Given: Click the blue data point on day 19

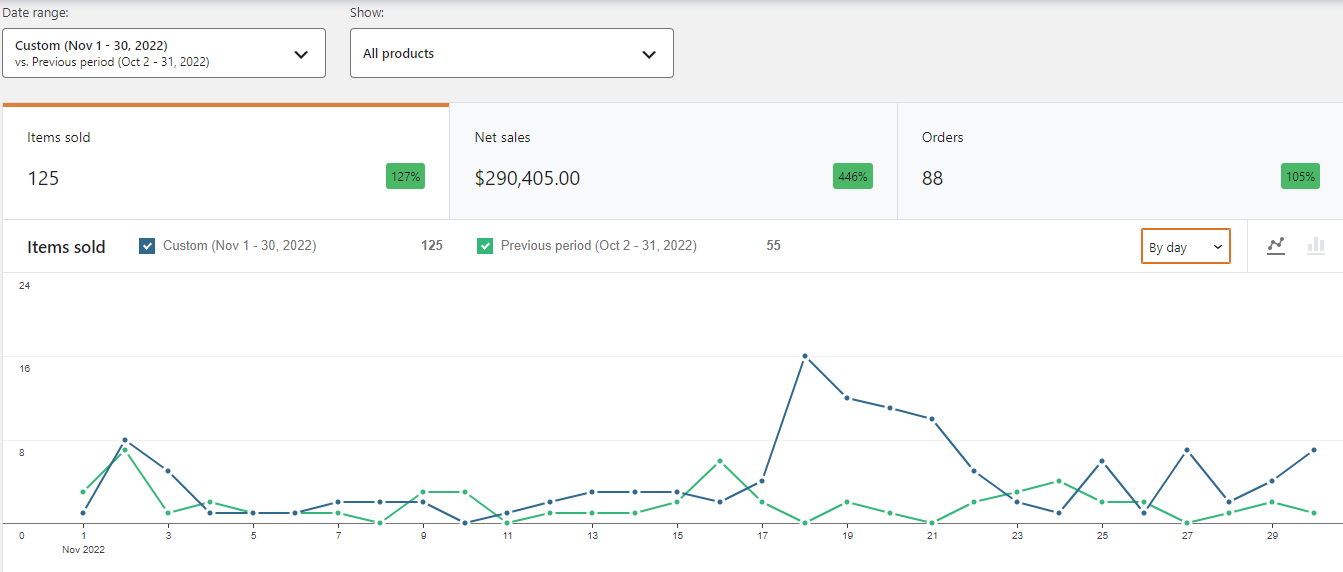Looking at the screenshot, I should pos(847,398).
